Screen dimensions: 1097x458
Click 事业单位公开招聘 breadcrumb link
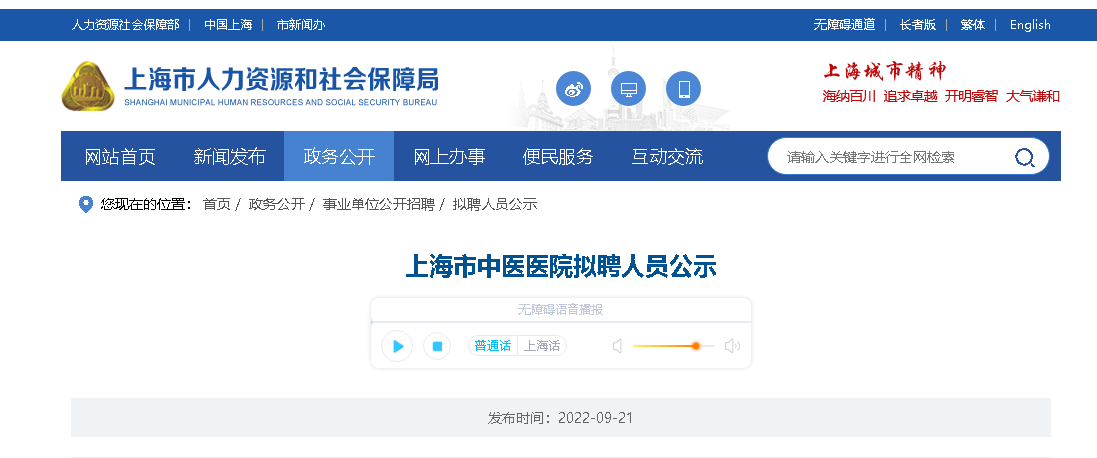[x=378, y=204]
